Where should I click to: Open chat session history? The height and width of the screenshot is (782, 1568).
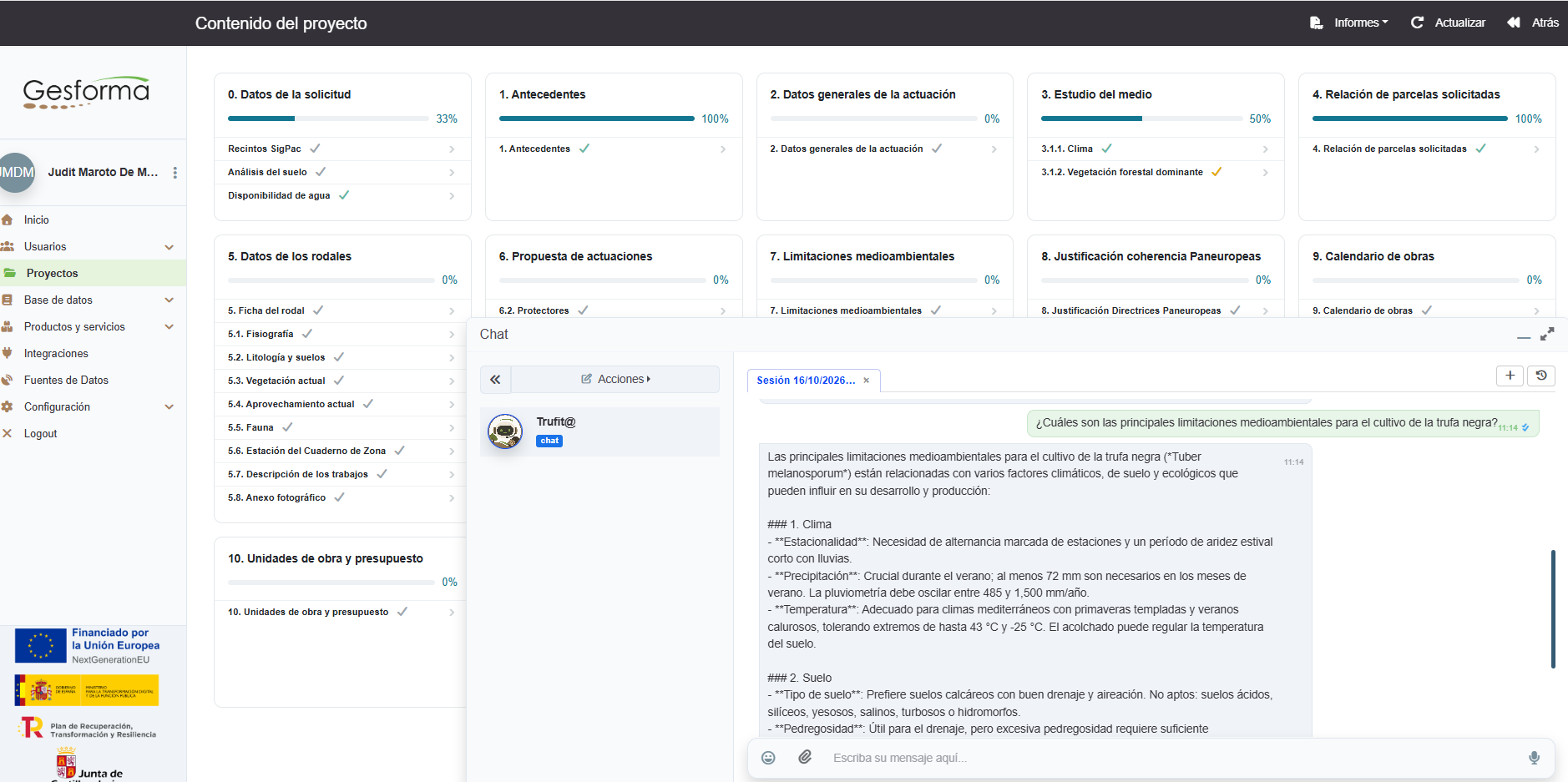1541,376
